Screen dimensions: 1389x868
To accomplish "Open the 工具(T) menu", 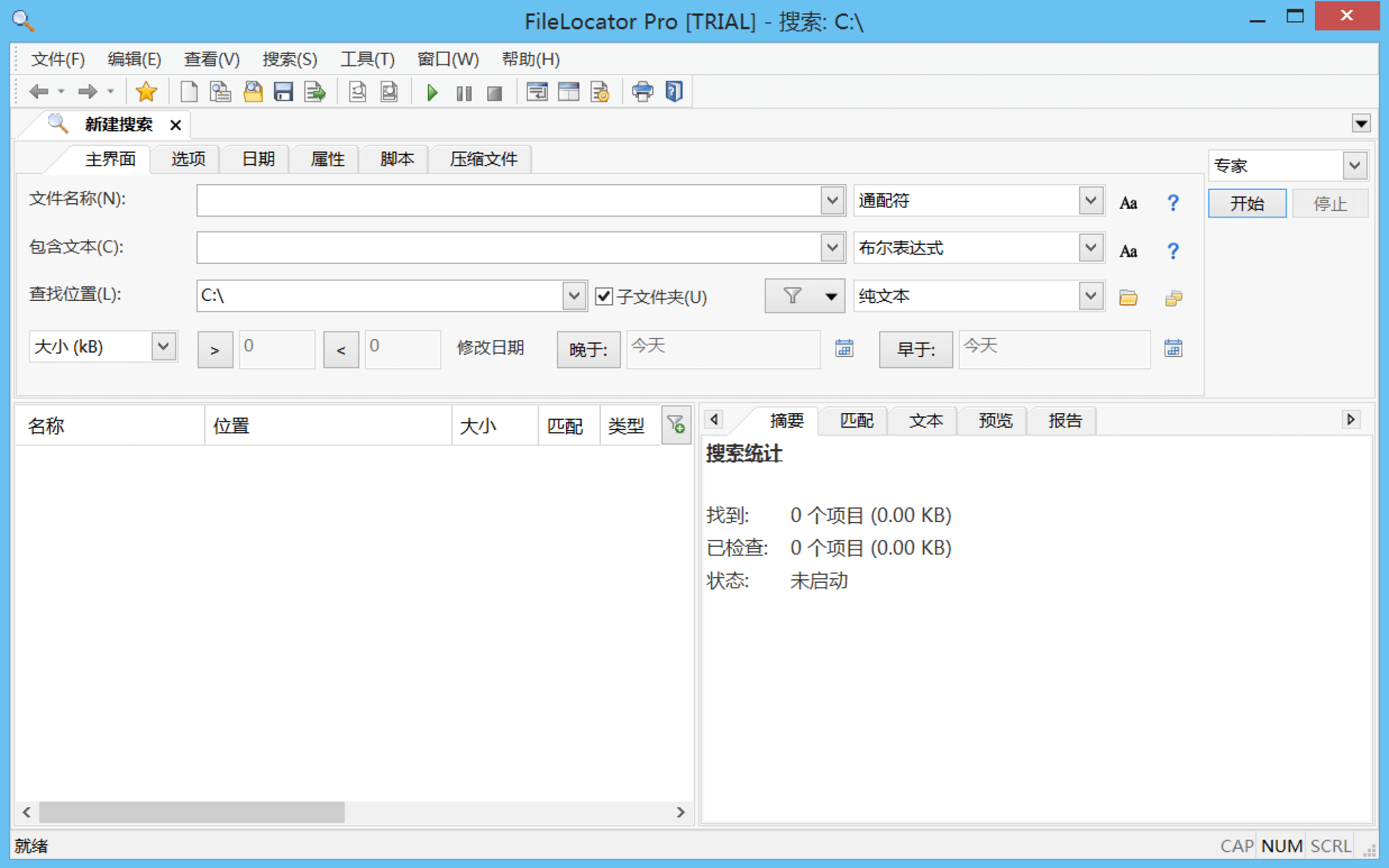I will pyautogui.click(x=368, y=59).
